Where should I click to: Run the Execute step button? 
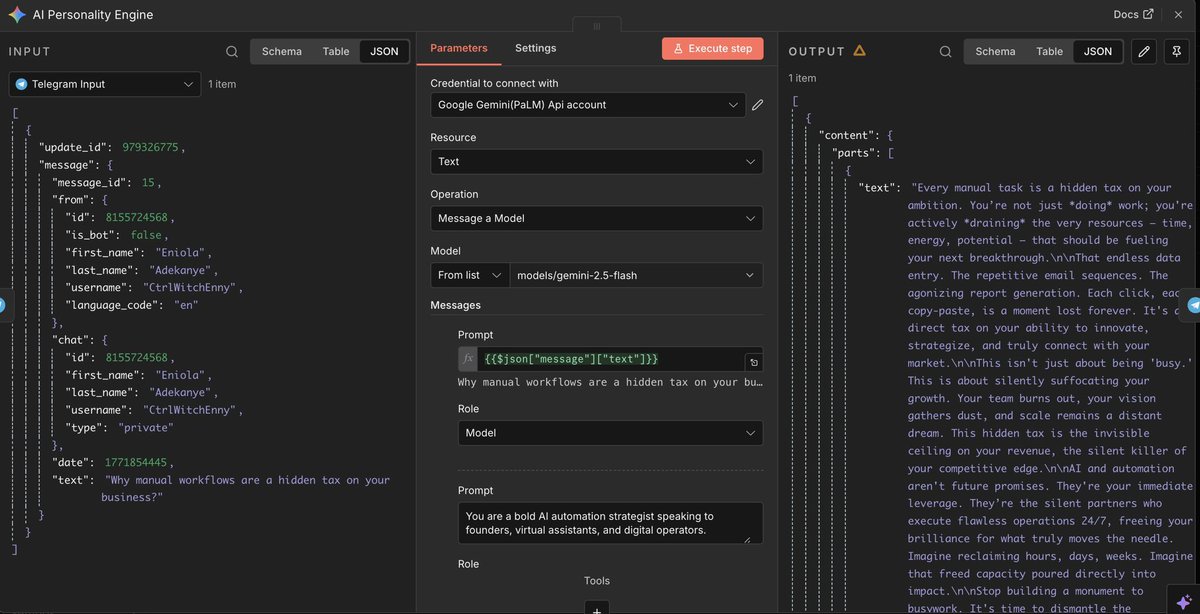click(713, 48)
